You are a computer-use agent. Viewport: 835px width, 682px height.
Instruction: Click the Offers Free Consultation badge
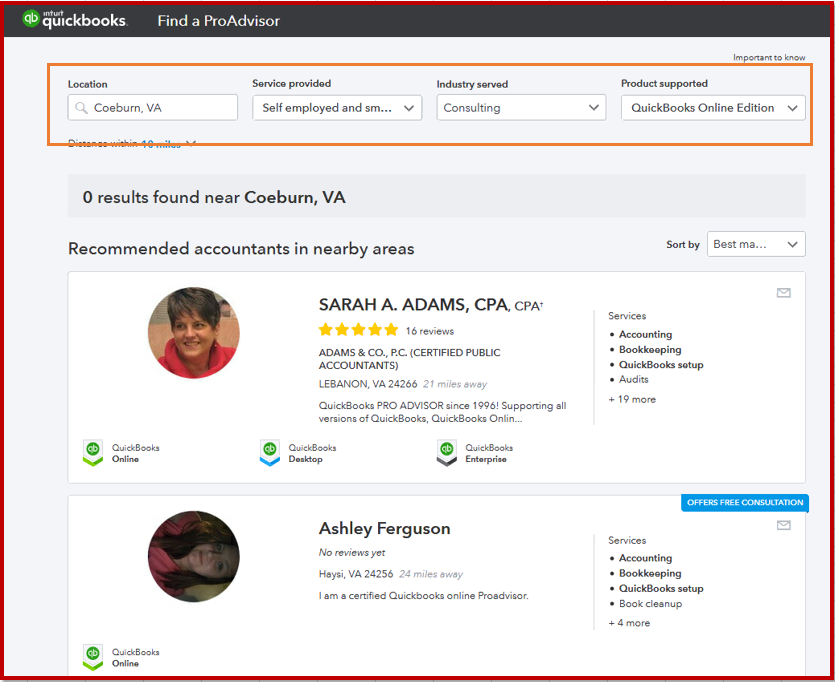click(x=744, y=503)
